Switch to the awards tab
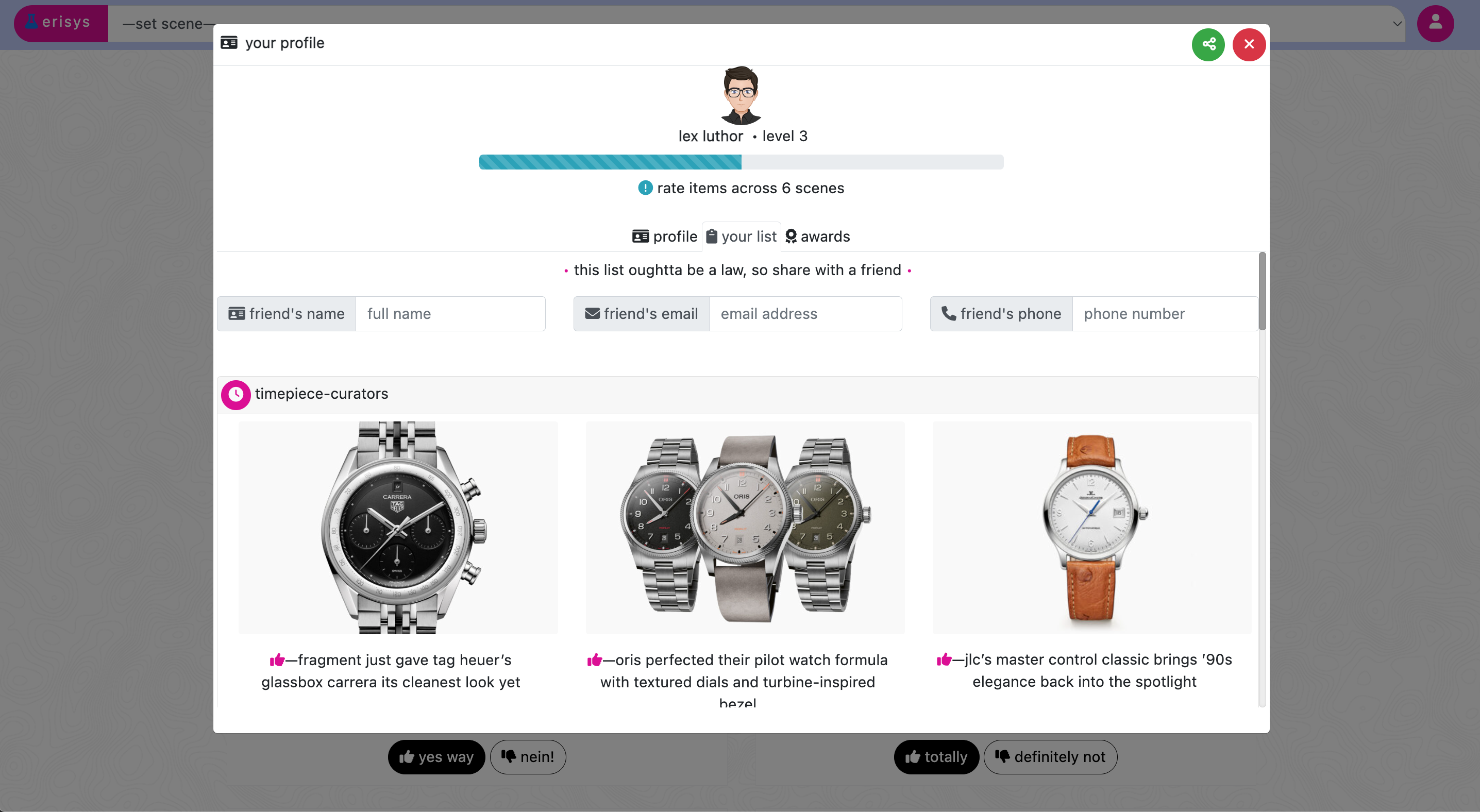Viewport: 1480px width, 812px height. 817,236
